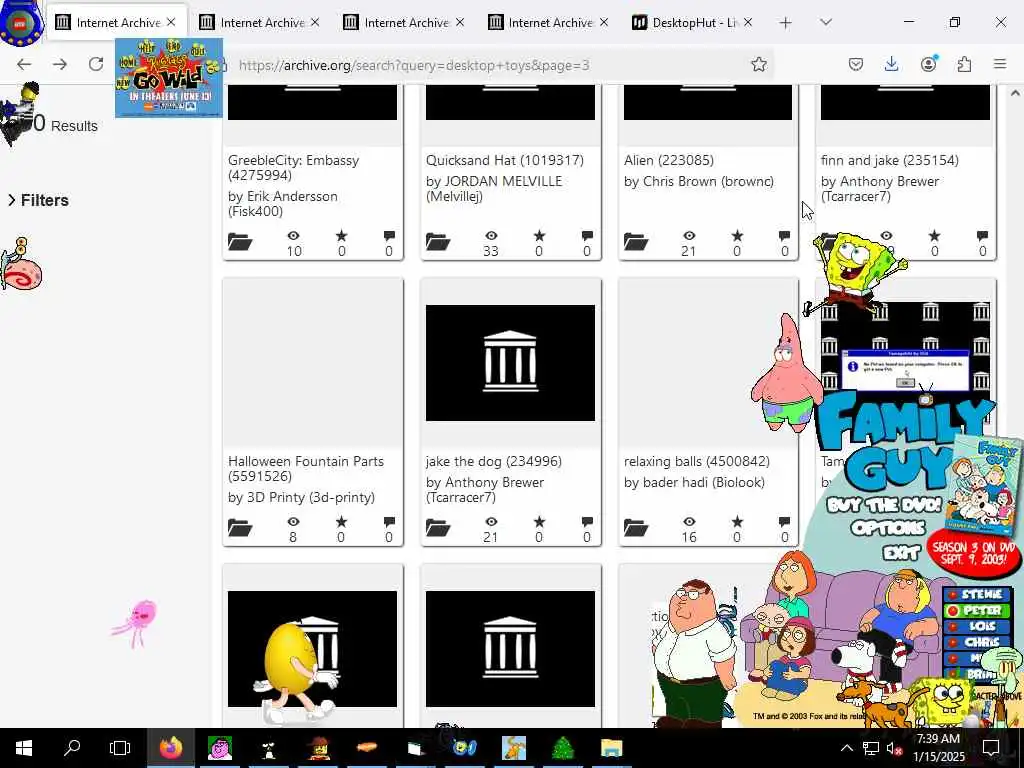Image resolution: width=1024 pixels, height=768 pixels.
Task: Click author link by Chris Brown (brownc)
Action: coord(698,182)
